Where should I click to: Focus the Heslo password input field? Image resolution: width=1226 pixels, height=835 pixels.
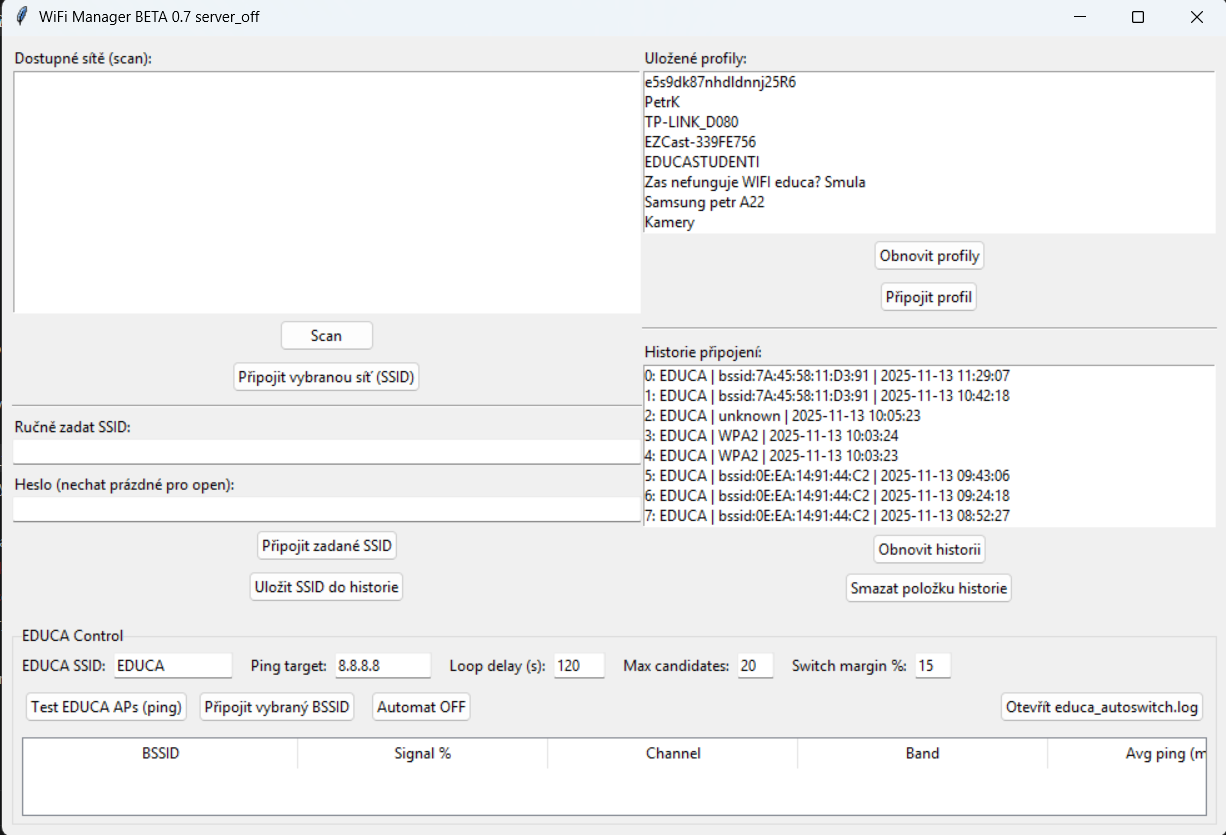[x=326, y=509]
